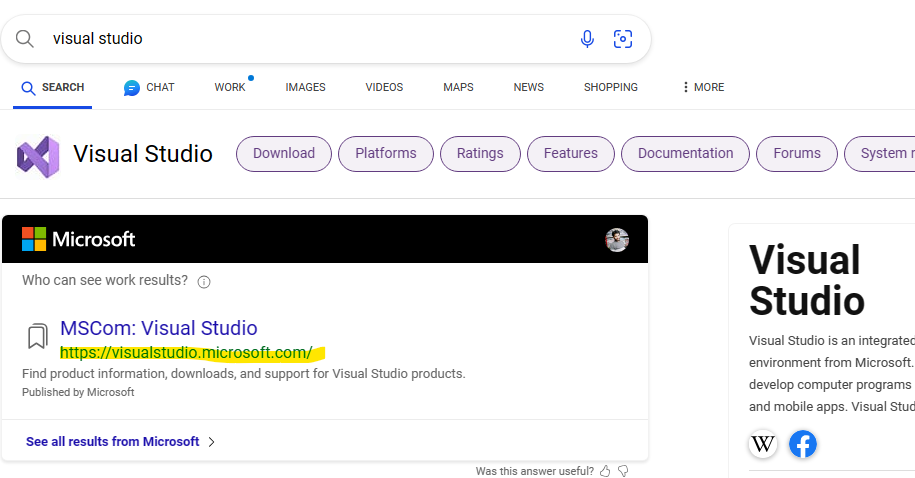Open the MAPS tab
Screen dimensions: 915x478
click(458, 88)
